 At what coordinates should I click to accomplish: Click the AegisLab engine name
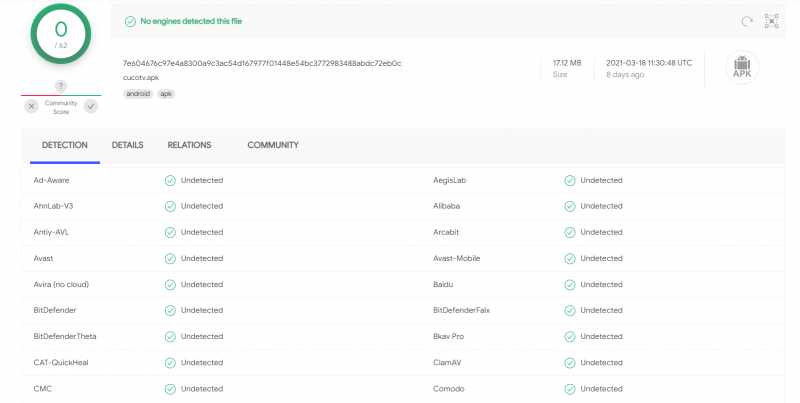click(449, 180)
